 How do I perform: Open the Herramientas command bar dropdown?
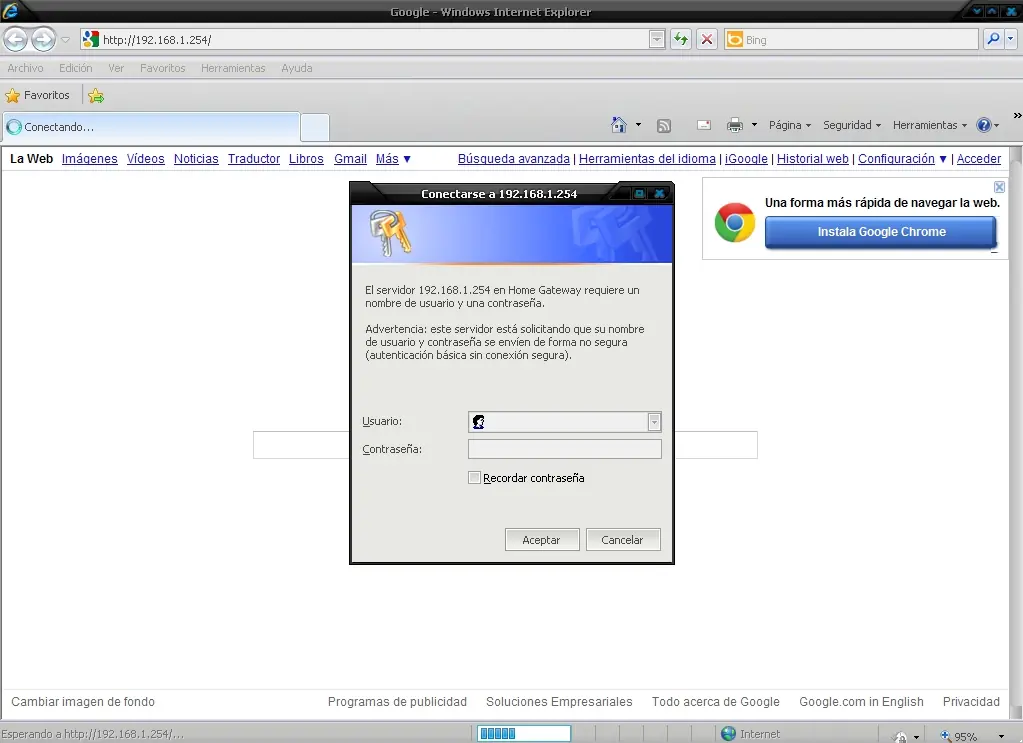pyautogui.click(x=930, y=125)
